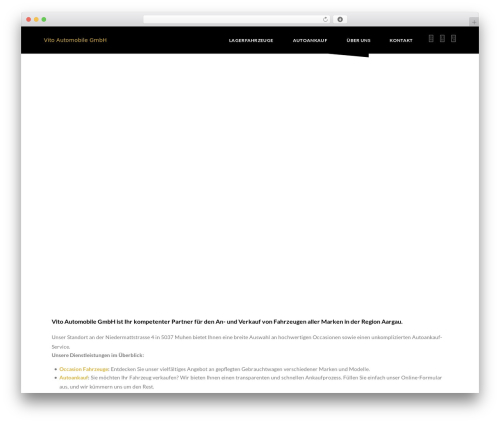Click the rightmost header icon in the navbar
500x423 pixels.
click(x=453, y=39)
